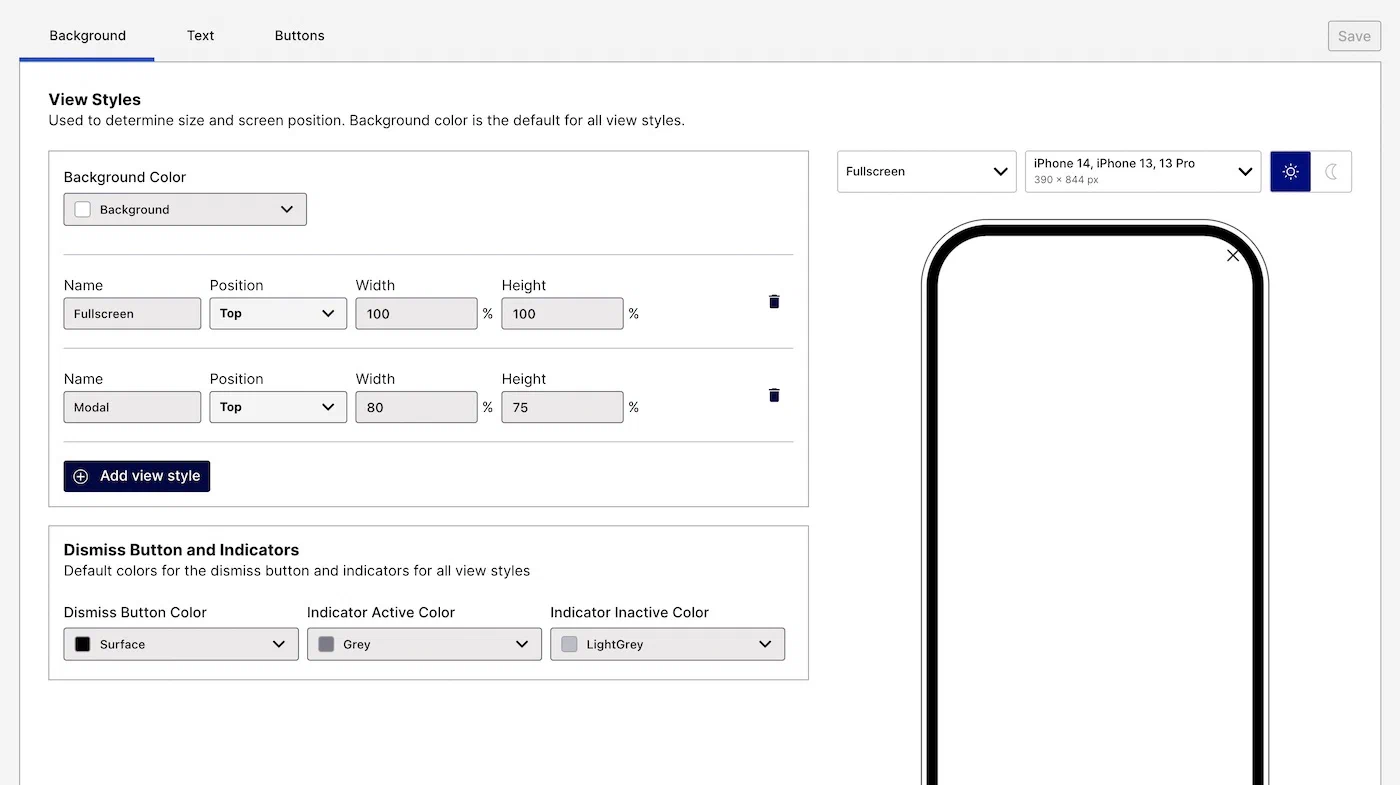Screen dimensions: 1400x785
Task: Open the Indicator Active Color dropdown
Action: click(x=424, y=645)
